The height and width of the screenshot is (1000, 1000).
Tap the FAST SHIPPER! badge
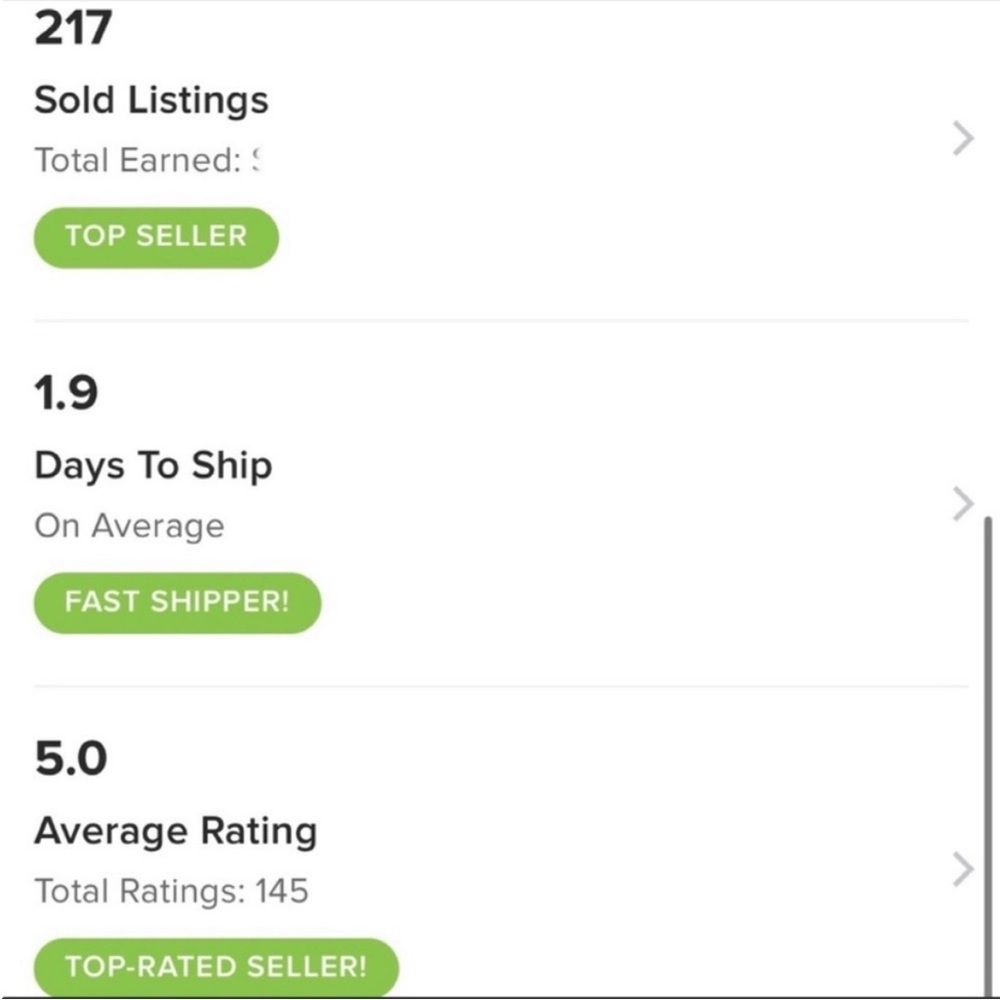(x=177, y=602)
